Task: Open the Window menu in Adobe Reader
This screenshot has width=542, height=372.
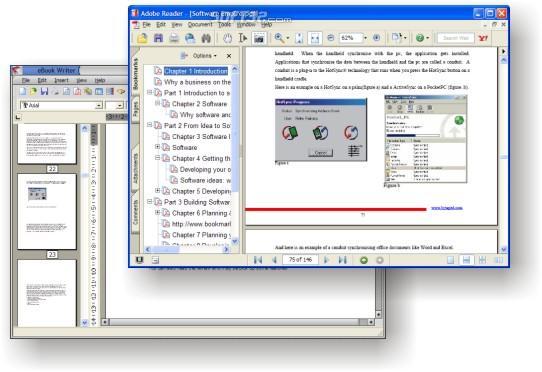Action: pyautogui.click(x=246, y=25)
